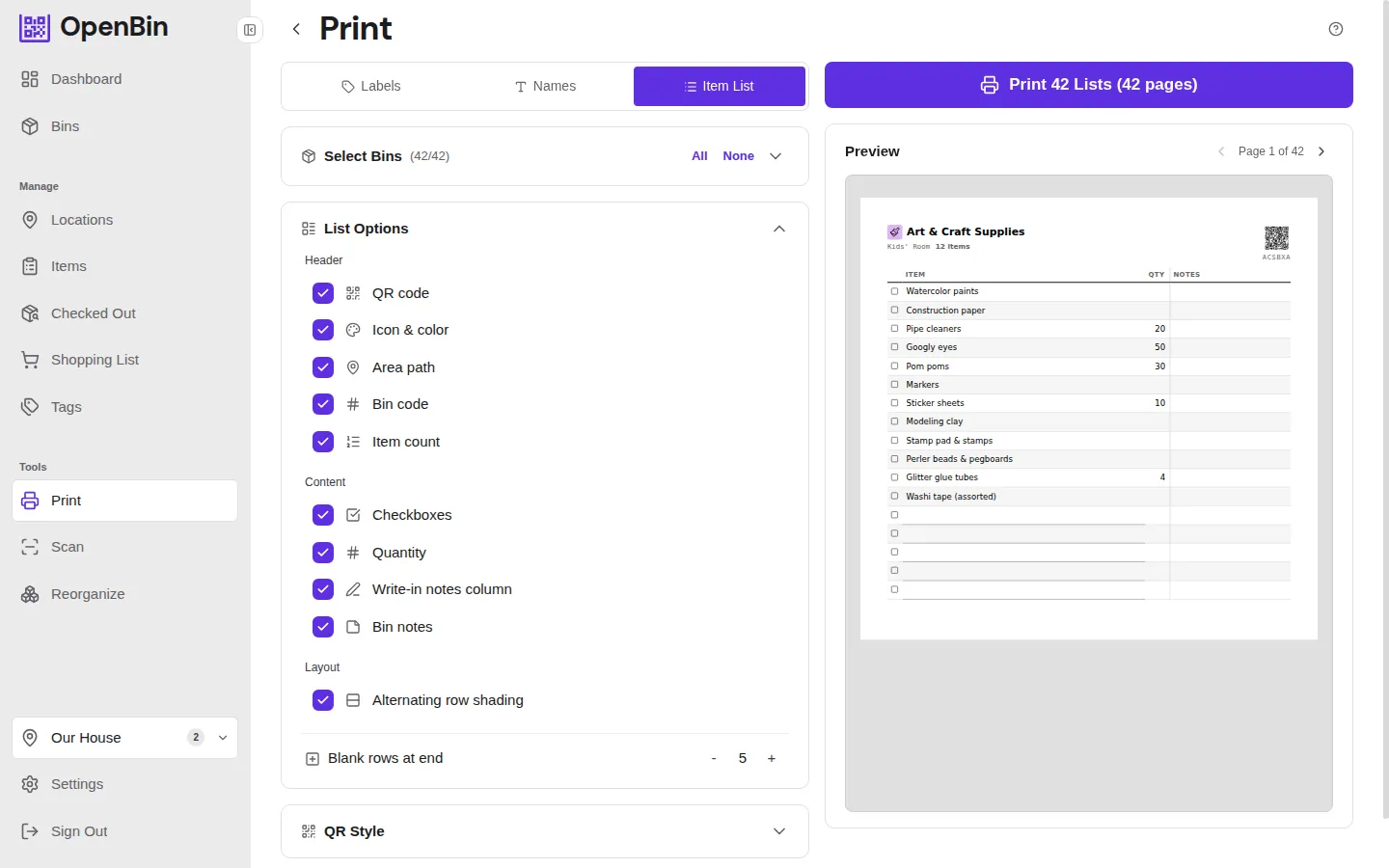Click Print 42 Lists (42 pages) button
The height and width of the screenshot is (868, 1389).
click(1089, 85)
